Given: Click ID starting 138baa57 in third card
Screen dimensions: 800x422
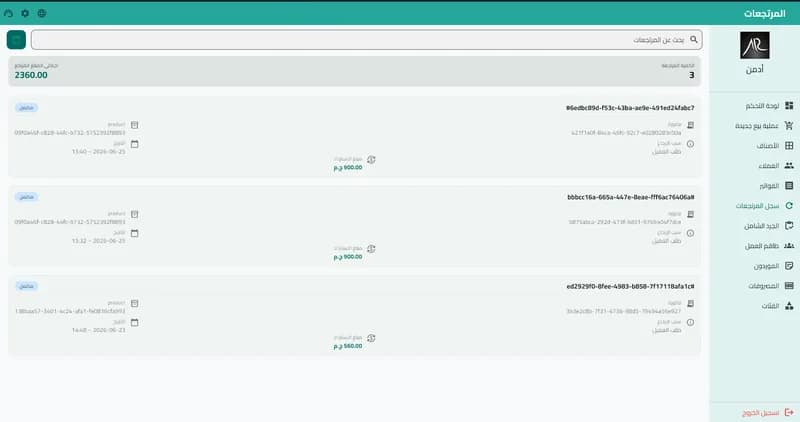Looking at the screenshot, I should click(70, 311).
